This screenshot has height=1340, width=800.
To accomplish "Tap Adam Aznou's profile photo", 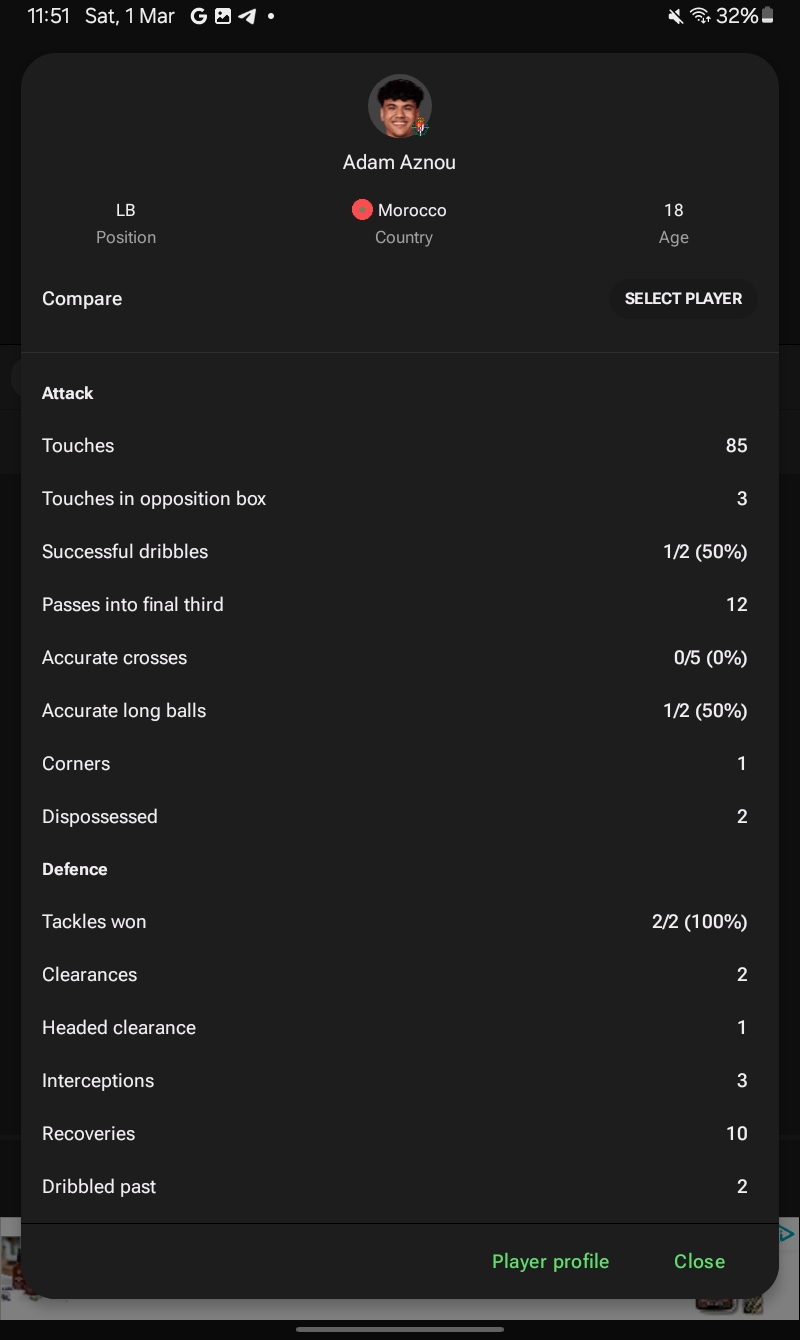I will pos(399,106).
